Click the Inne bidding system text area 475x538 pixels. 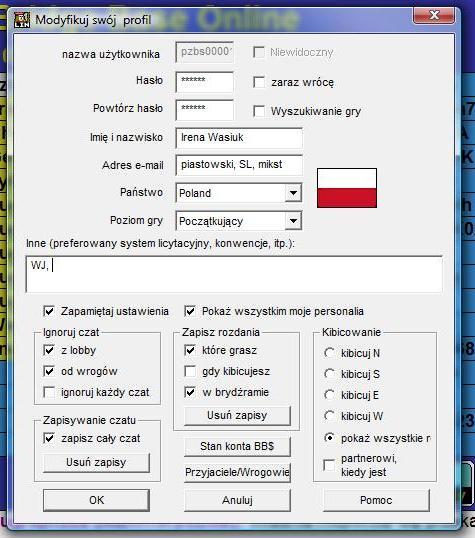(x=234, y=274)
